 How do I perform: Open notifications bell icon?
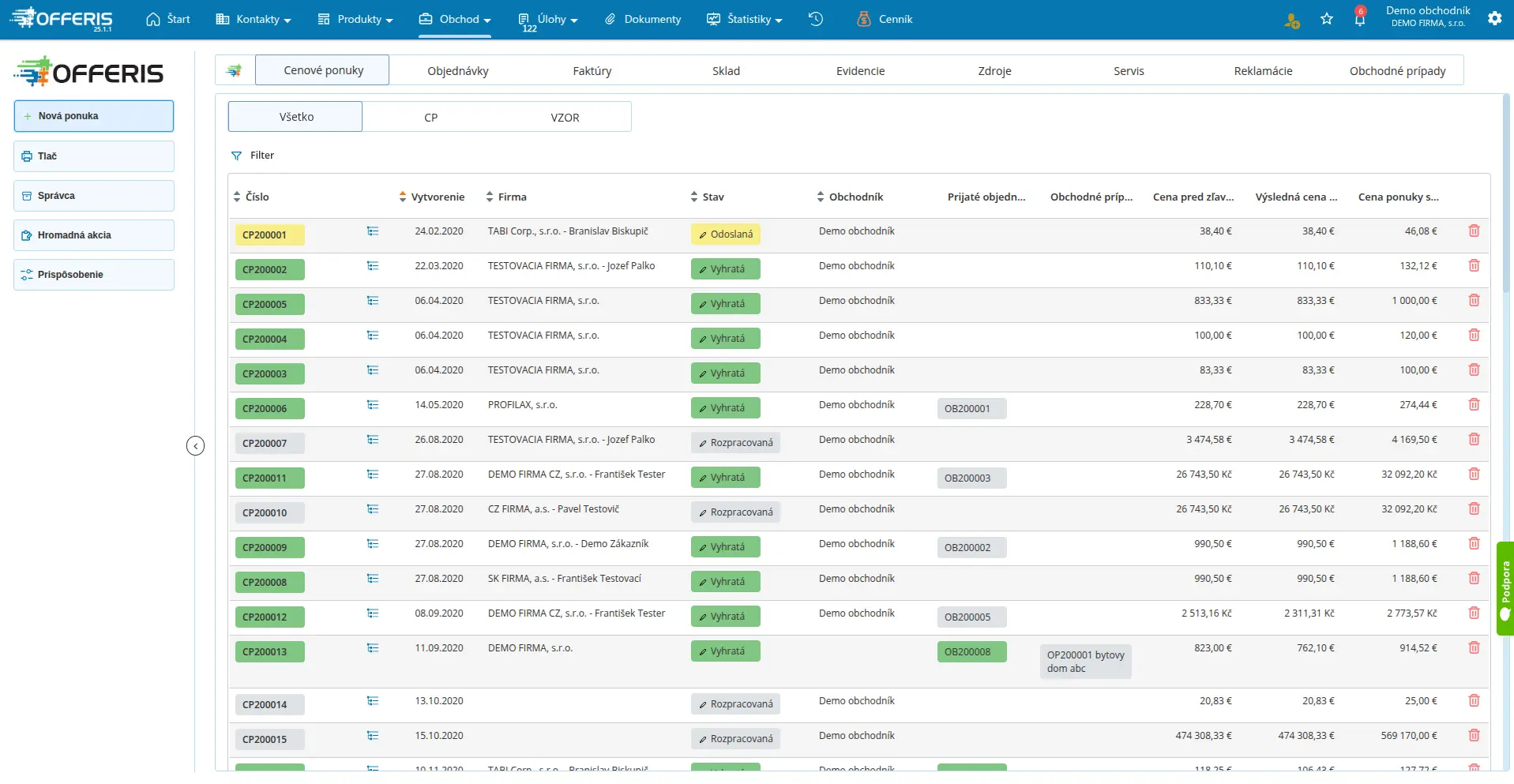click(x=1360, y=18)
